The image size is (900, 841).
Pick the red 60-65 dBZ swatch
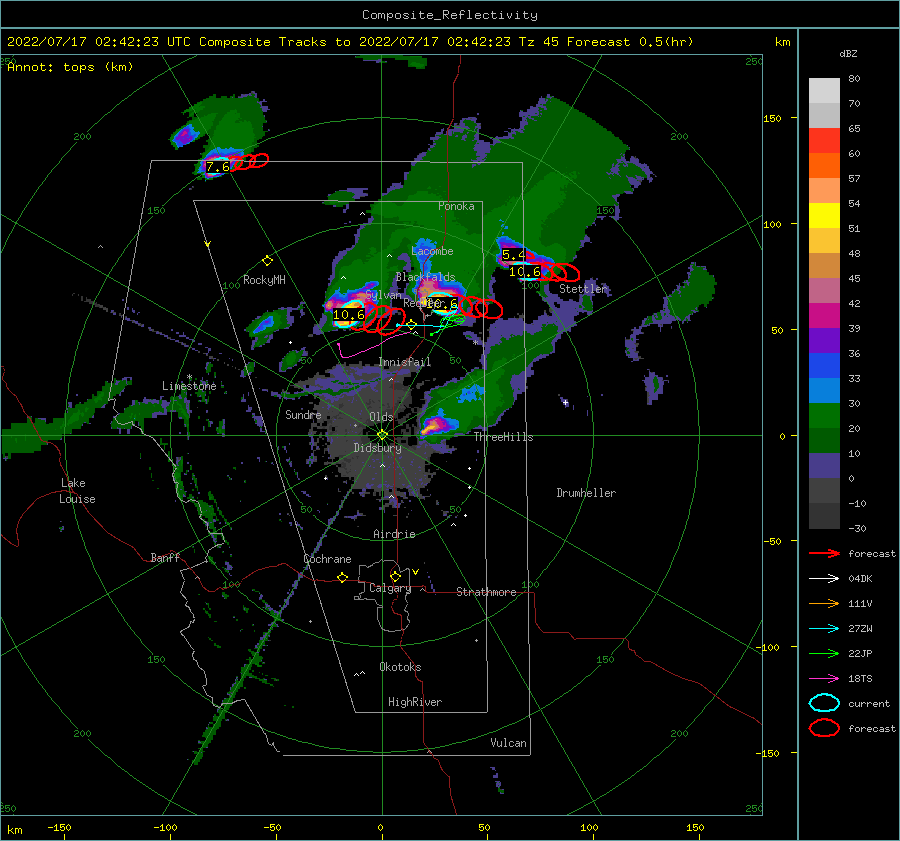824,141
